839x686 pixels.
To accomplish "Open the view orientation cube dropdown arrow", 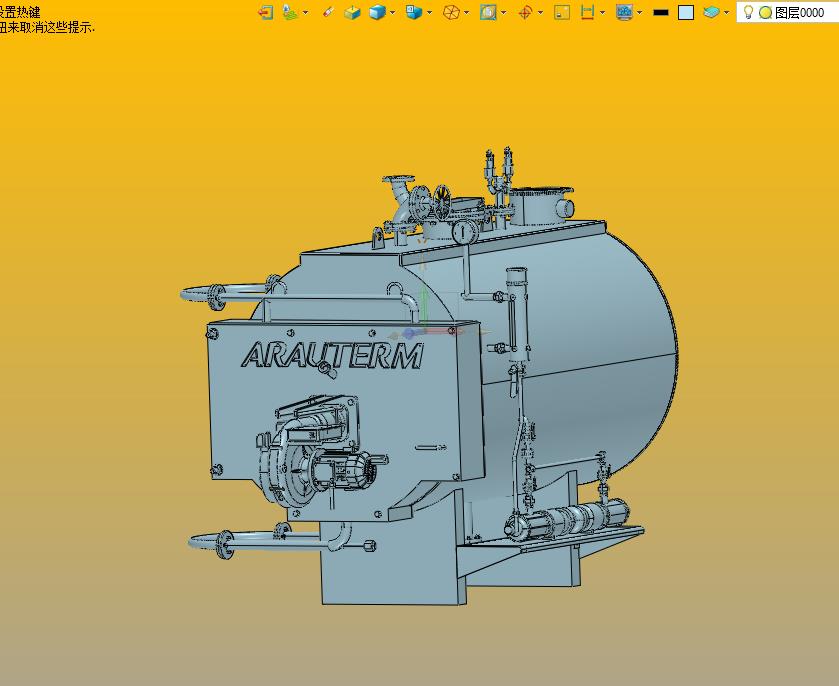I will 430,12.
